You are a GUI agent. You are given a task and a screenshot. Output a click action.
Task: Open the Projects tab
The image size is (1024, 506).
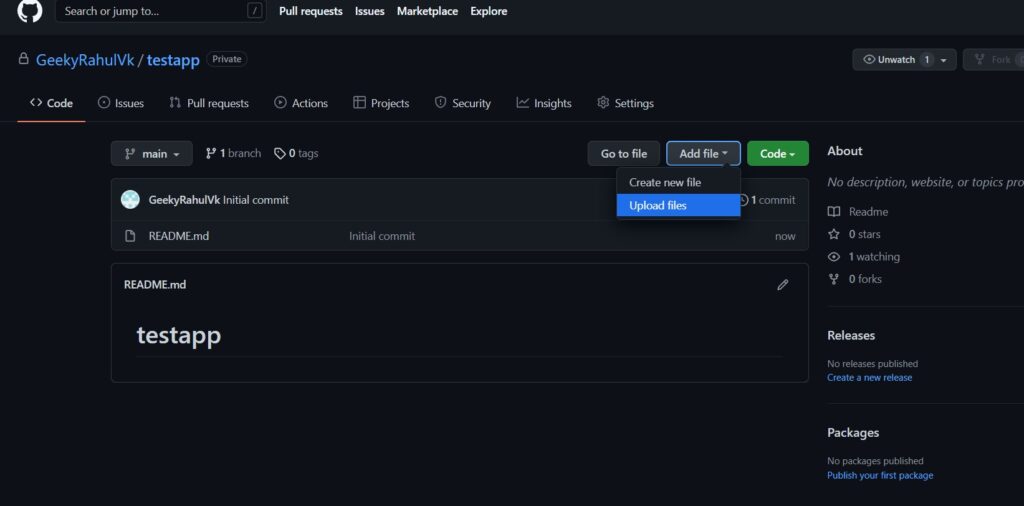click(x=381, y=103)
